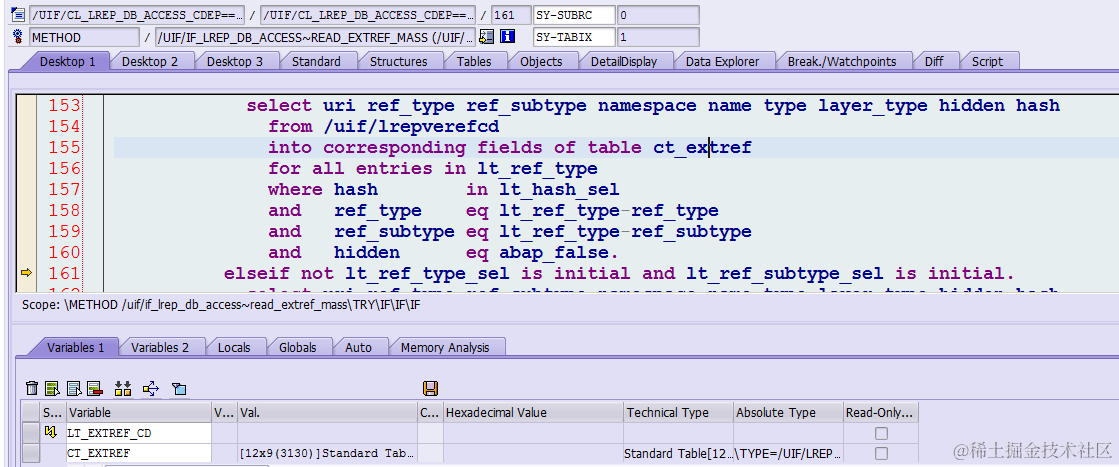Select the Variables 1 tab
The image size is (1119, 467).
coord(76,348)
